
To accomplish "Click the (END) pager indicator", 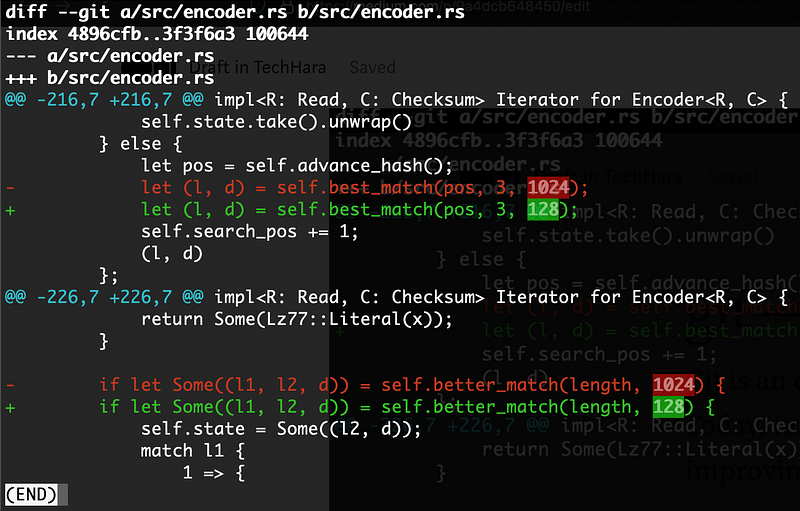I will click(31, 495).
